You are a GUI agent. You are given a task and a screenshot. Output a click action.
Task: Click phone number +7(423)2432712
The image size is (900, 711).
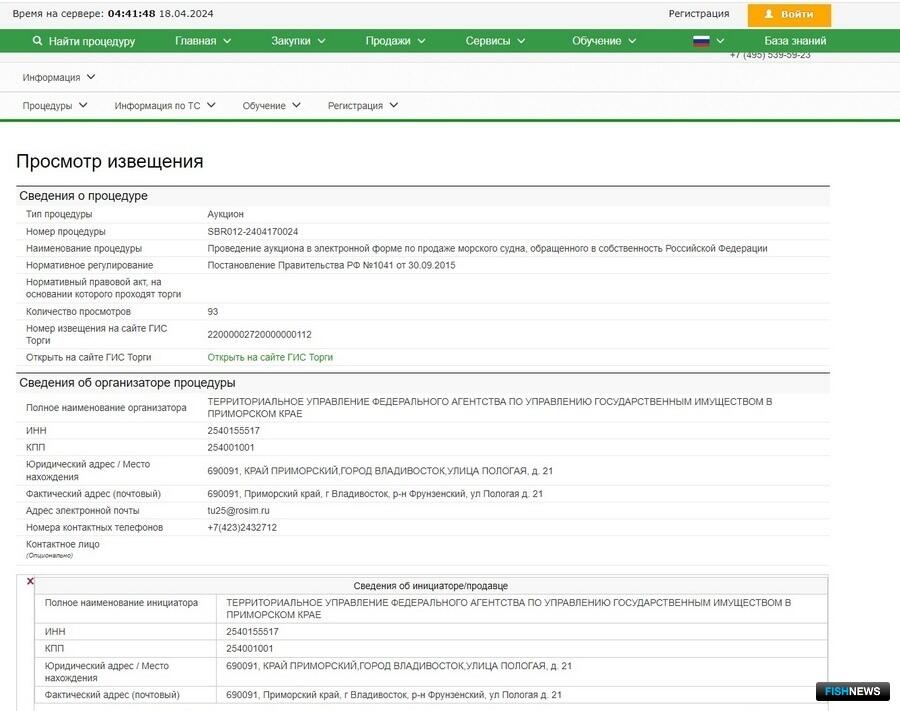(x=242, y=527)
